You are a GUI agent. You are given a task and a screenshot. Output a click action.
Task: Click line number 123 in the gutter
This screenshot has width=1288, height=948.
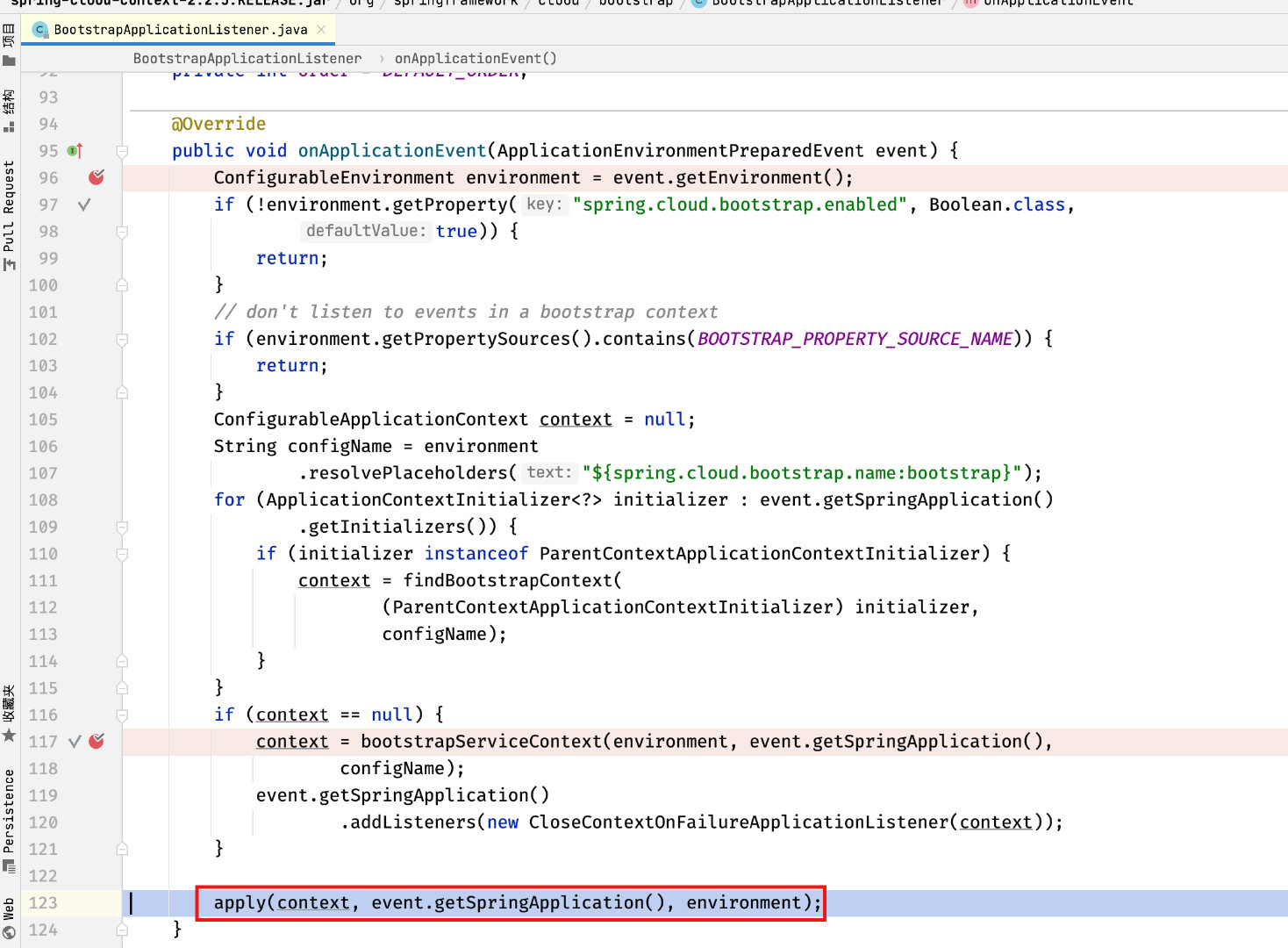point(42,902)
